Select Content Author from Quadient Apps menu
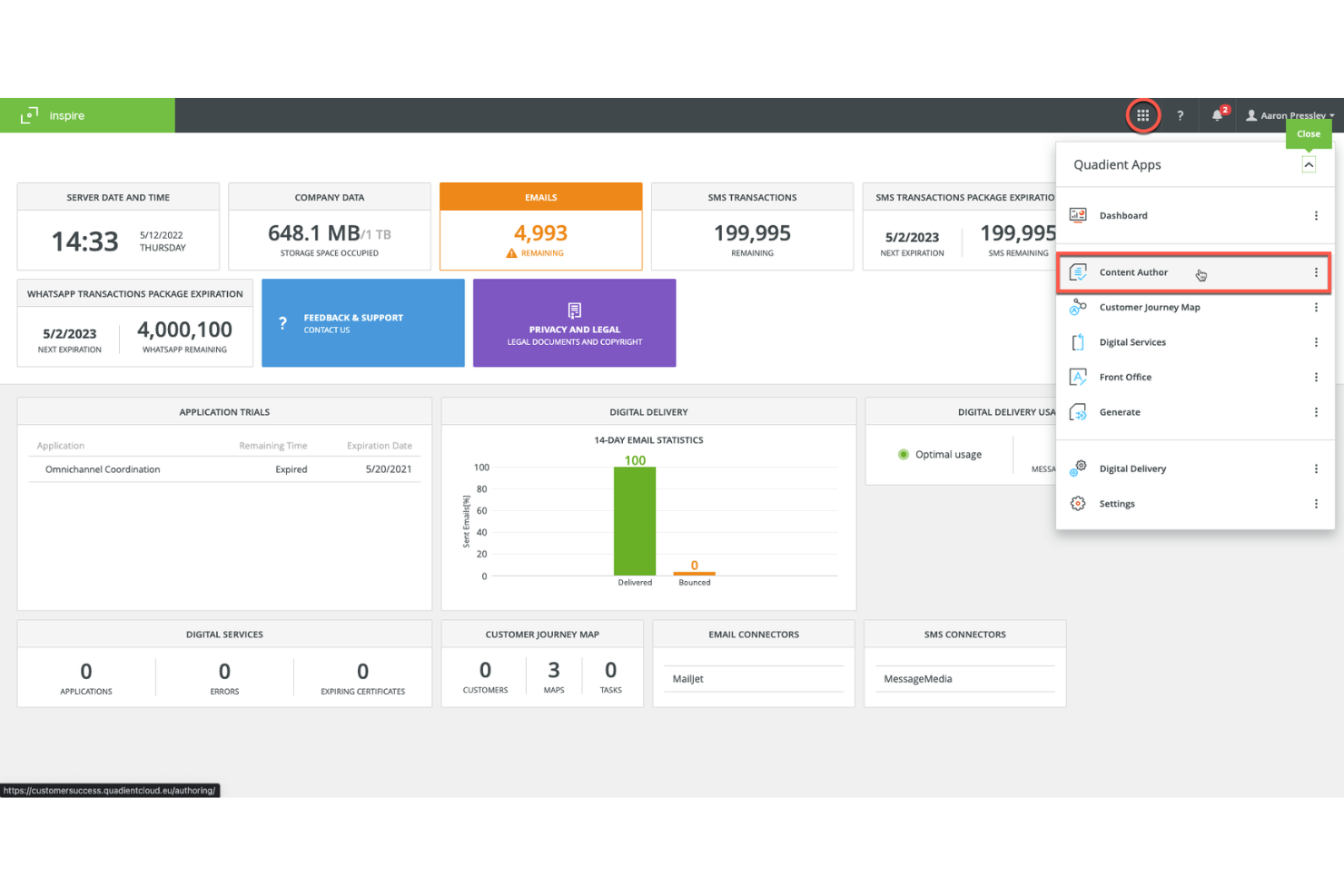 (x=1133, y=272)
